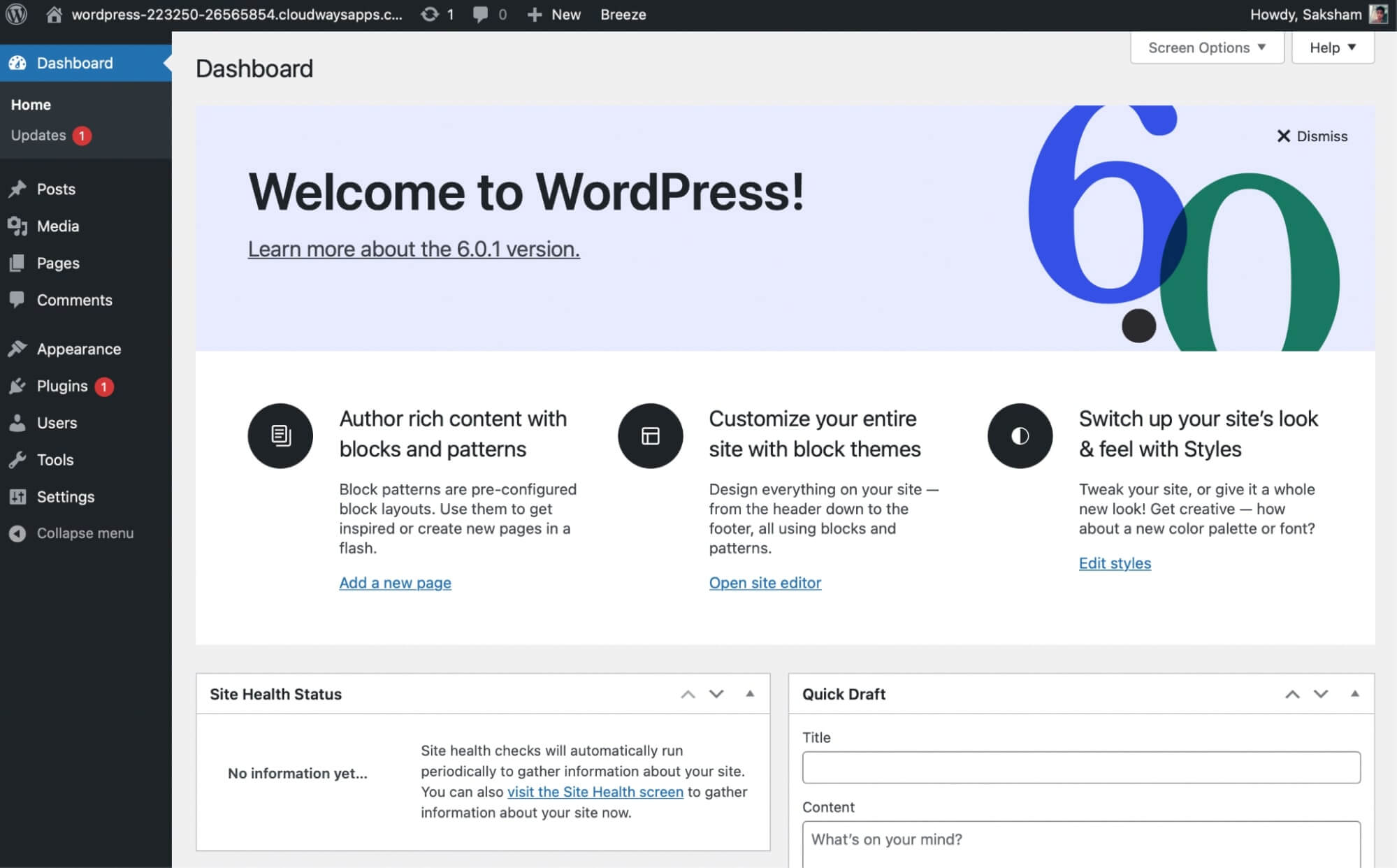The height and width of the screenshot is (868, 1397).
Task: Open comments bubble icon in admin bar
Action: [480, 14]
